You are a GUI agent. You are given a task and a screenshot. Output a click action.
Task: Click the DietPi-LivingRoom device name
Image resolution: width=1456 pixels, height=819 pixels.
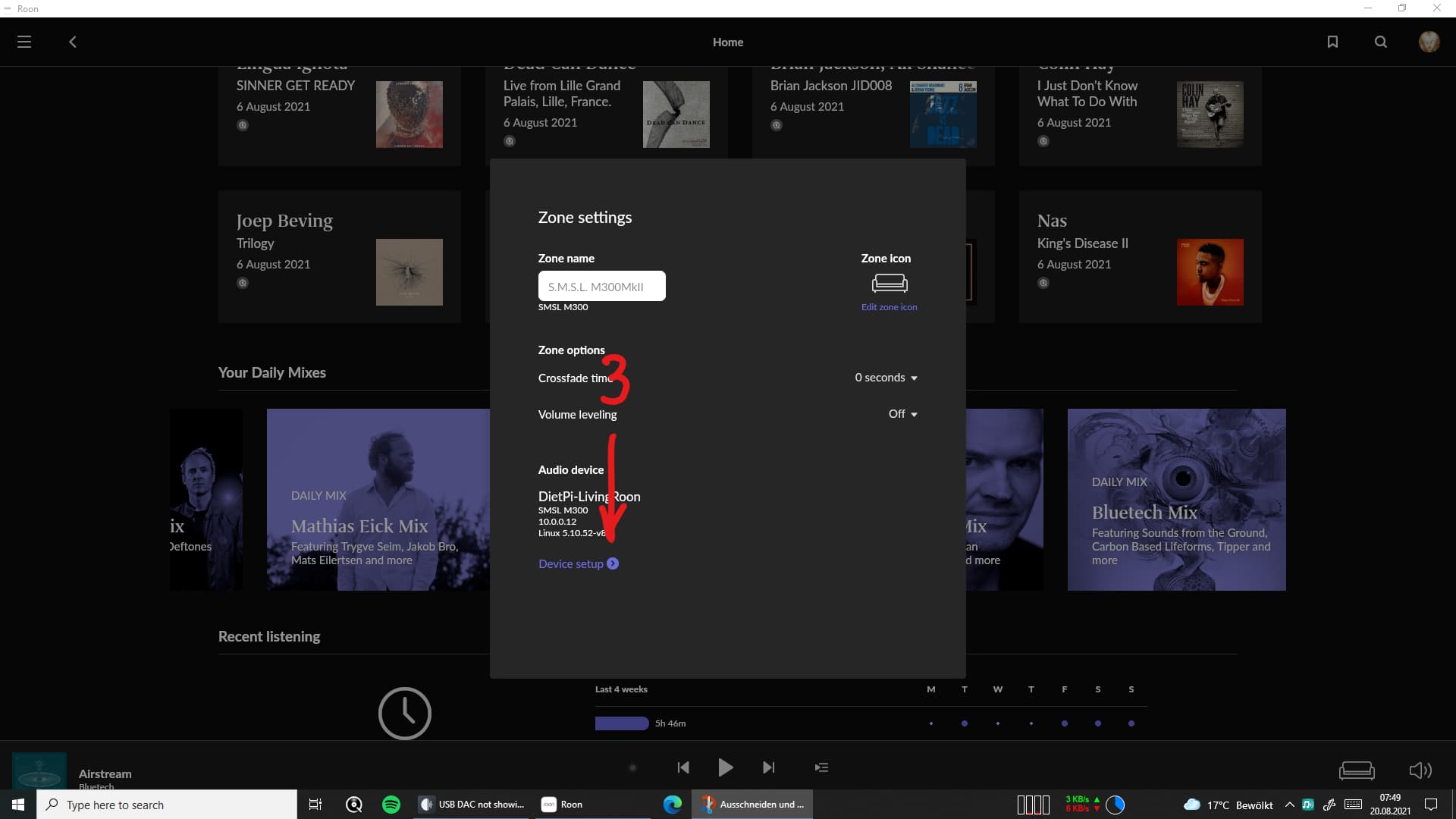pos(589,497)
